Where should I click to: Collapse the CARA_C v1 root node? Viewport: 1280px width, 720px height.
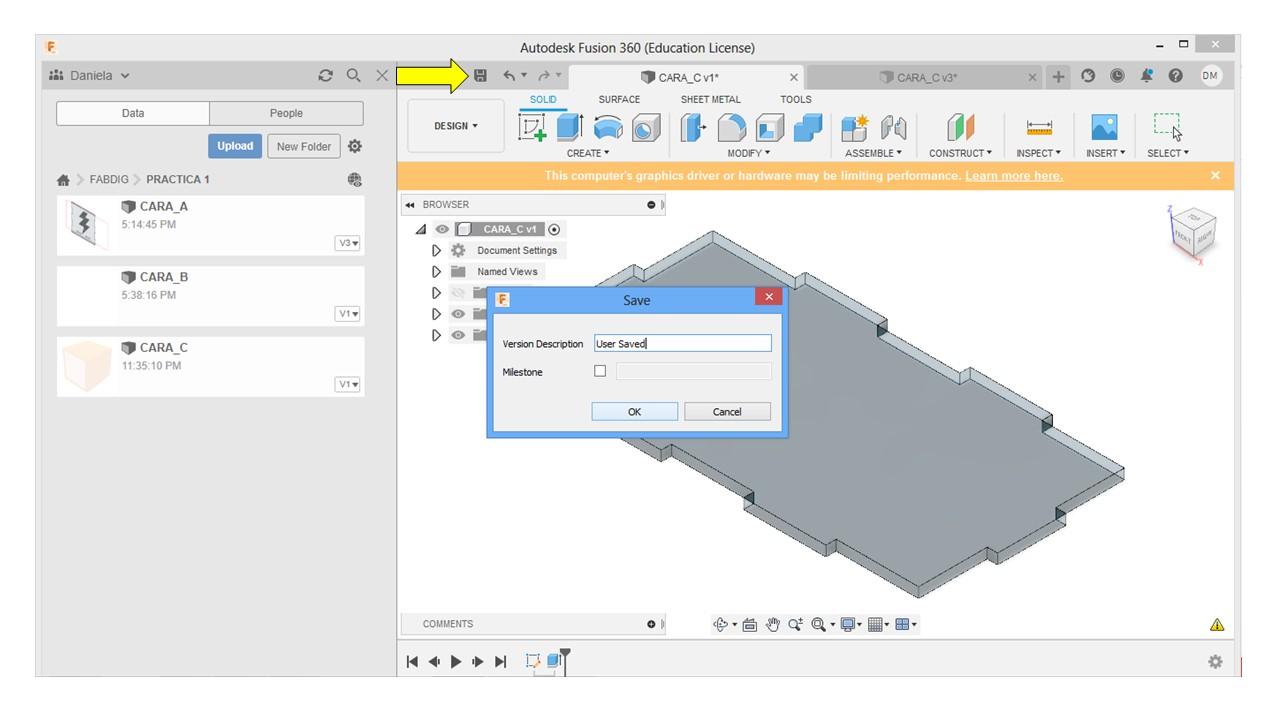point(421,229)
